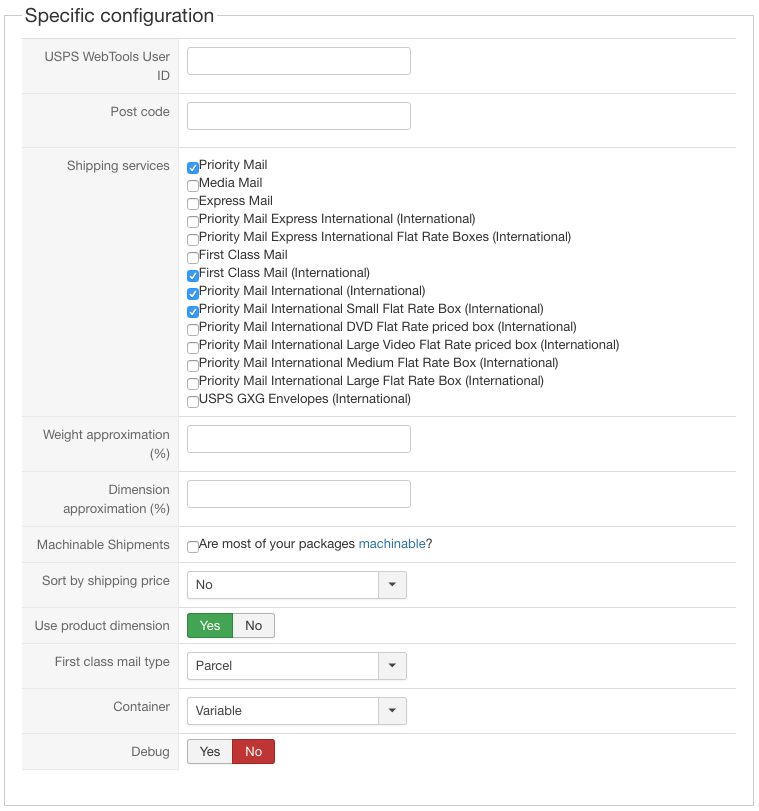Open the Container dropdown
Viewport: 759px width, 811px height.
296,711
